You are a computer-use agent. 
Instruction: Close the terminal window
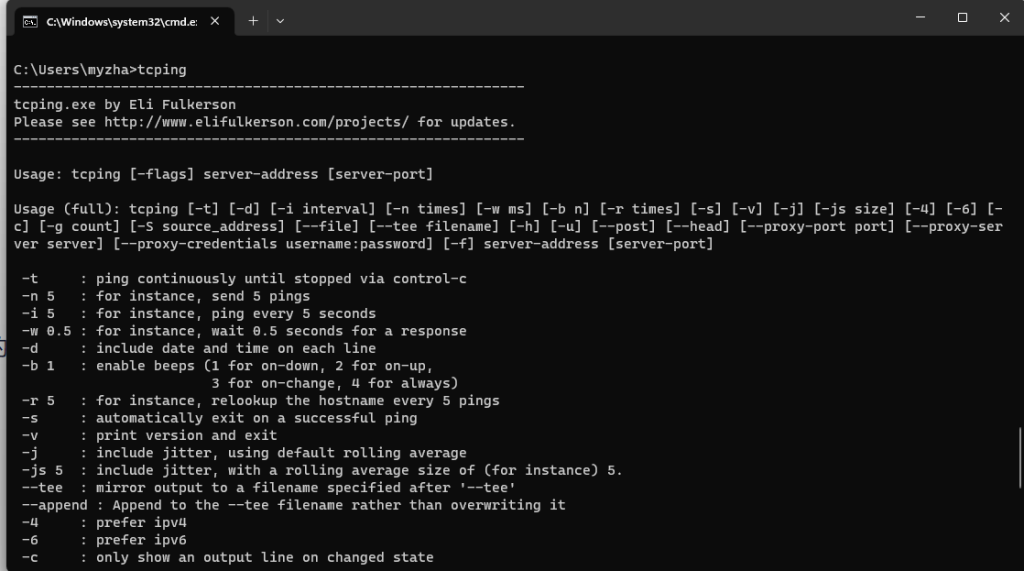[x=1004, y=18]
